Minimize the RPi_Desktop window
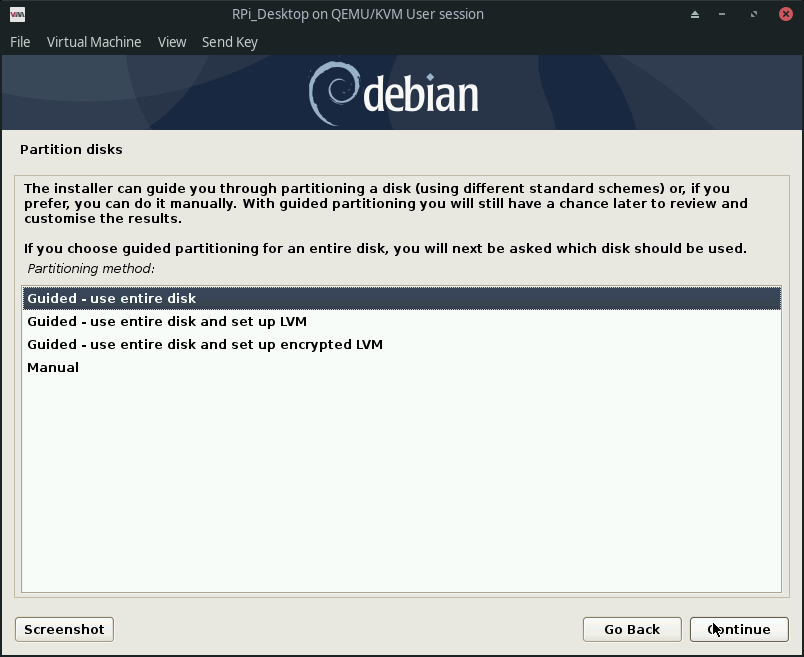Screen dimensions: 804x657 click(x=722, y=14)
